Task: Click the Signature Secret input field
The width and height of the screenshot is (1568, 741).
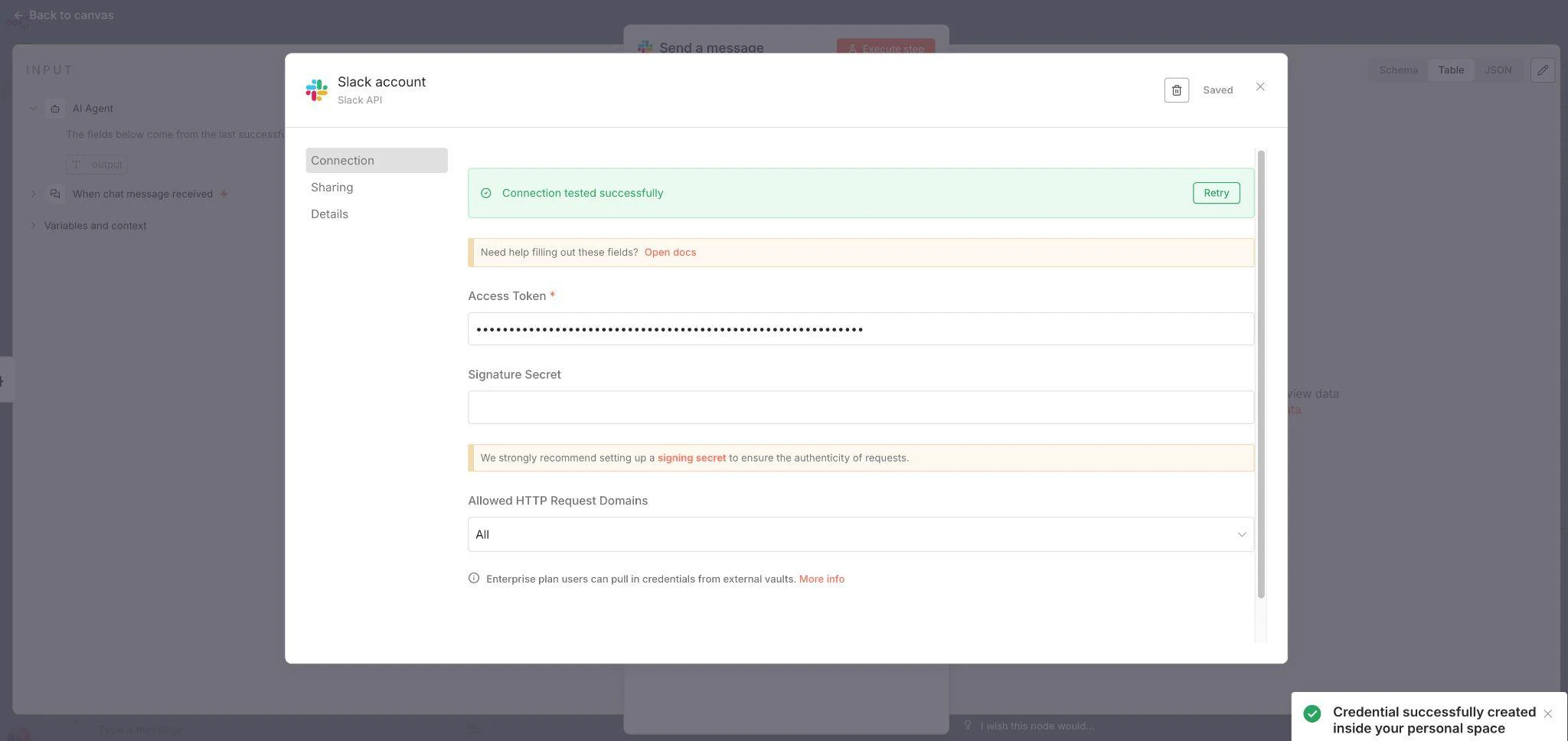Action: click(861, 407)
